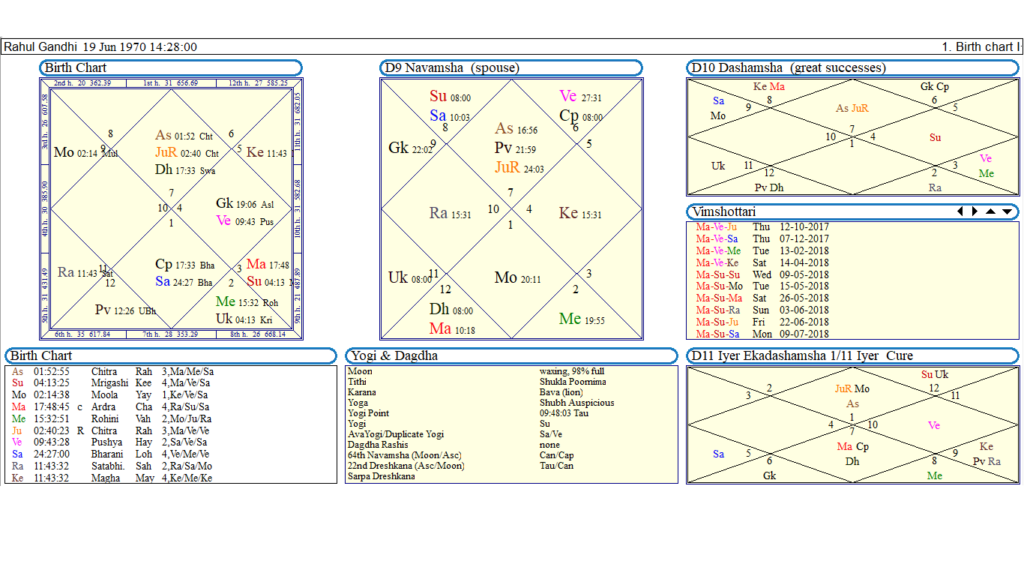Click the Sarpa Dreshkana row
The height and width of the screenshot is (576, 1024).
[x=381, y=476]
